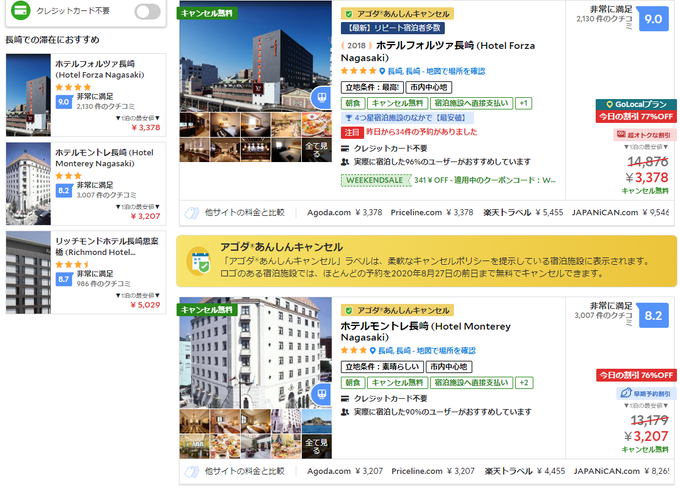Image resolution: width=680 pixels, height=488 pixels.
Task: Click Forza 宿泊施設へ直接支払い tag
Action: click(471, 103)
